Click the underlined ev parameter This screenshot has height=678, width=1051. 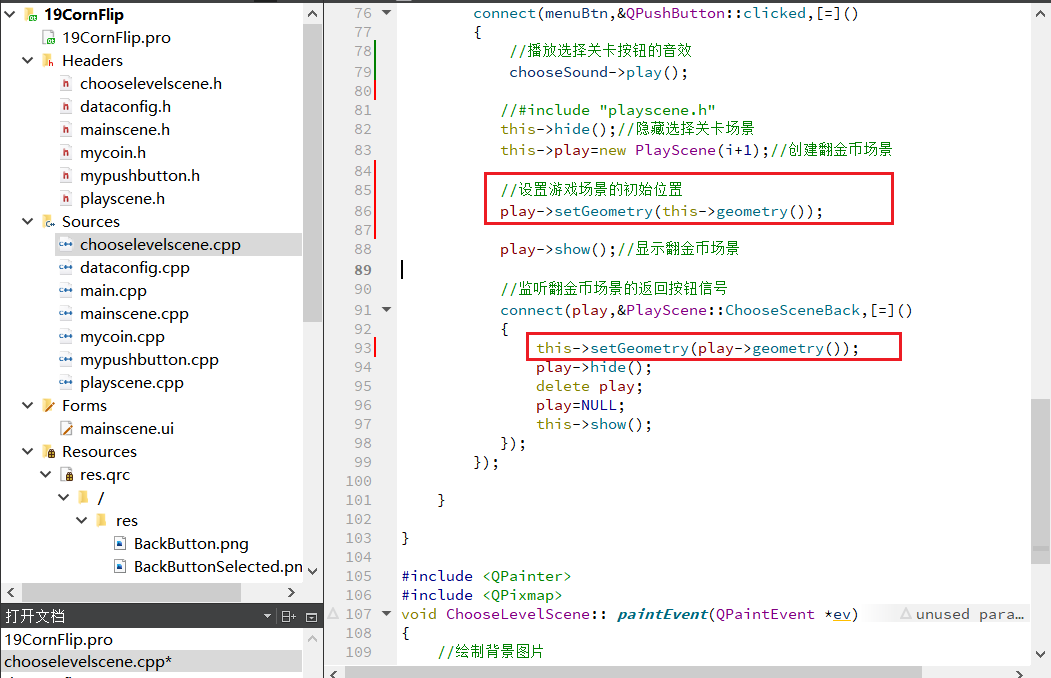842,614
